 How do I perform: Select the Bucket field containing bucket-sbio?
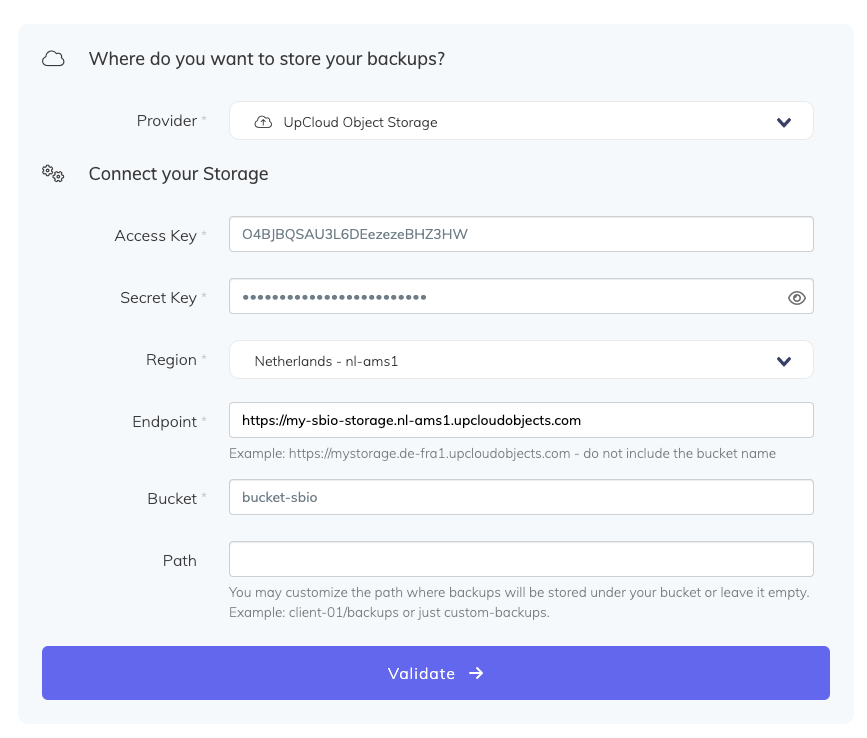tap(520, 497)
